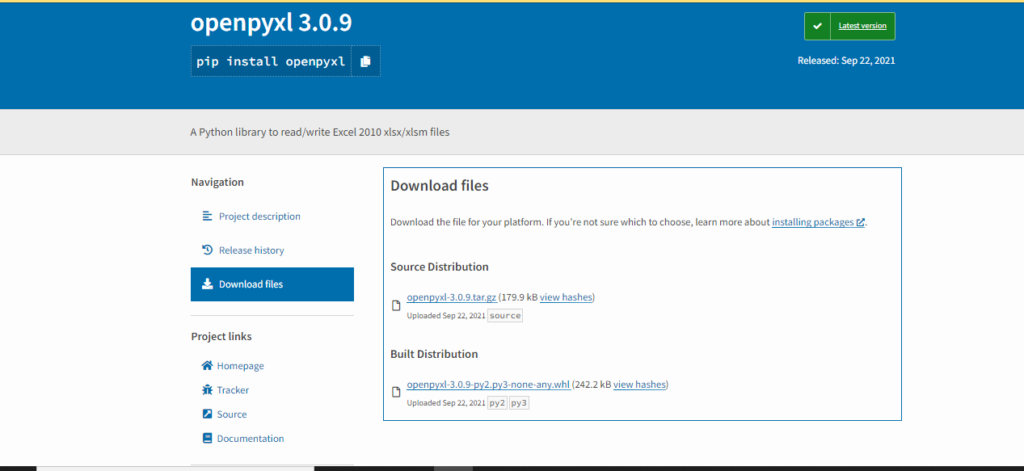The width and height of the screenshot is (1024, 471).
Task: Open the Project description tab
Action: [x=259, y=216]
